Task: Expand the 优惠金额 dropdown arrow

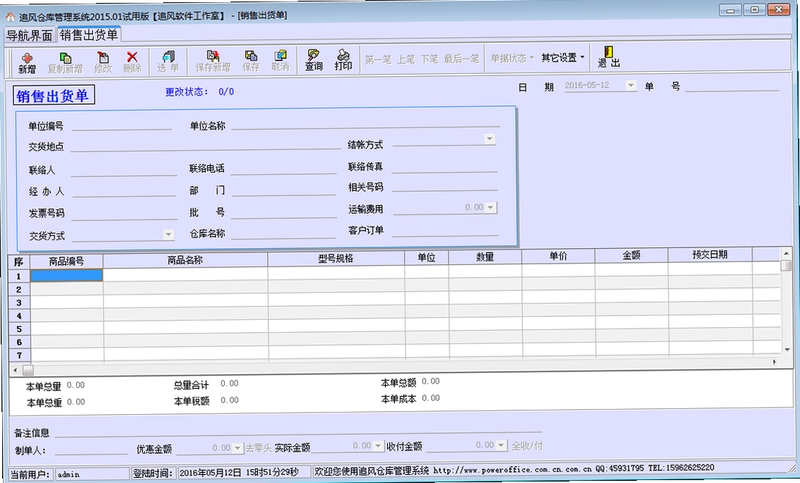Action: click(x=237, y=448)
